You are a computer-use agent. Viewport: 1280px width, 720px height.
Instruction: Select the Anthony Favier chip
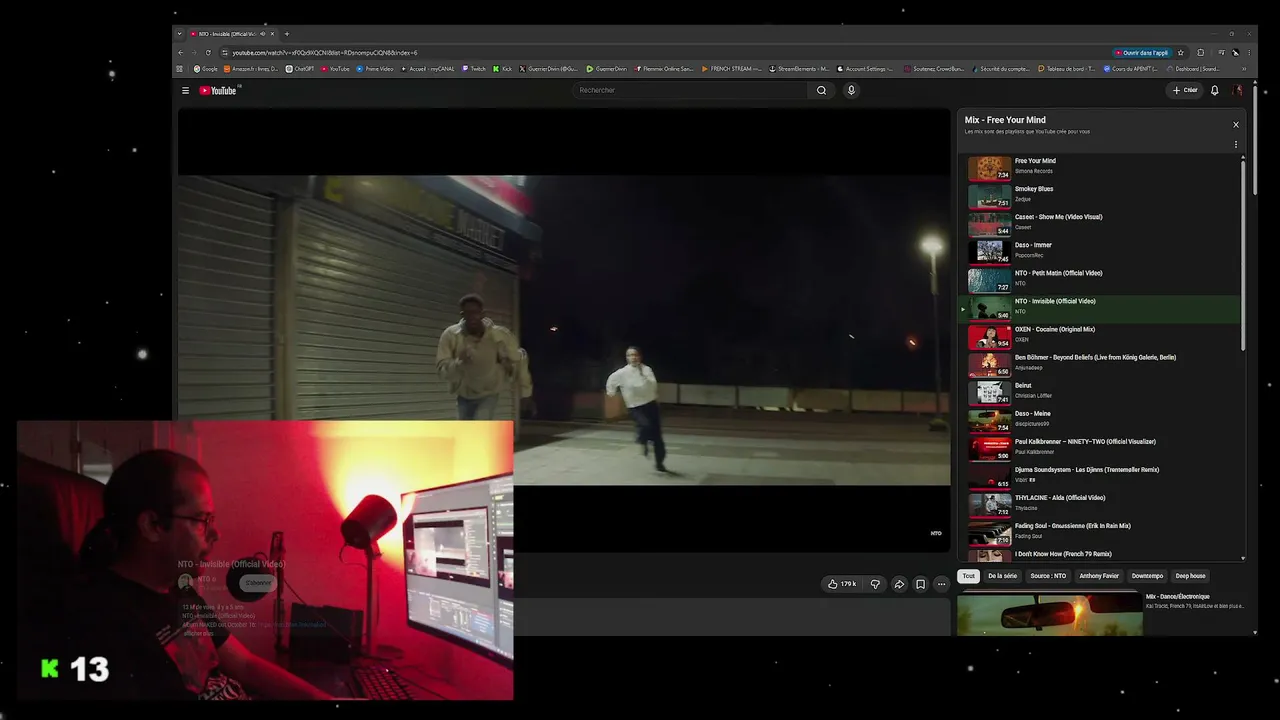[x=1099, y=576]
